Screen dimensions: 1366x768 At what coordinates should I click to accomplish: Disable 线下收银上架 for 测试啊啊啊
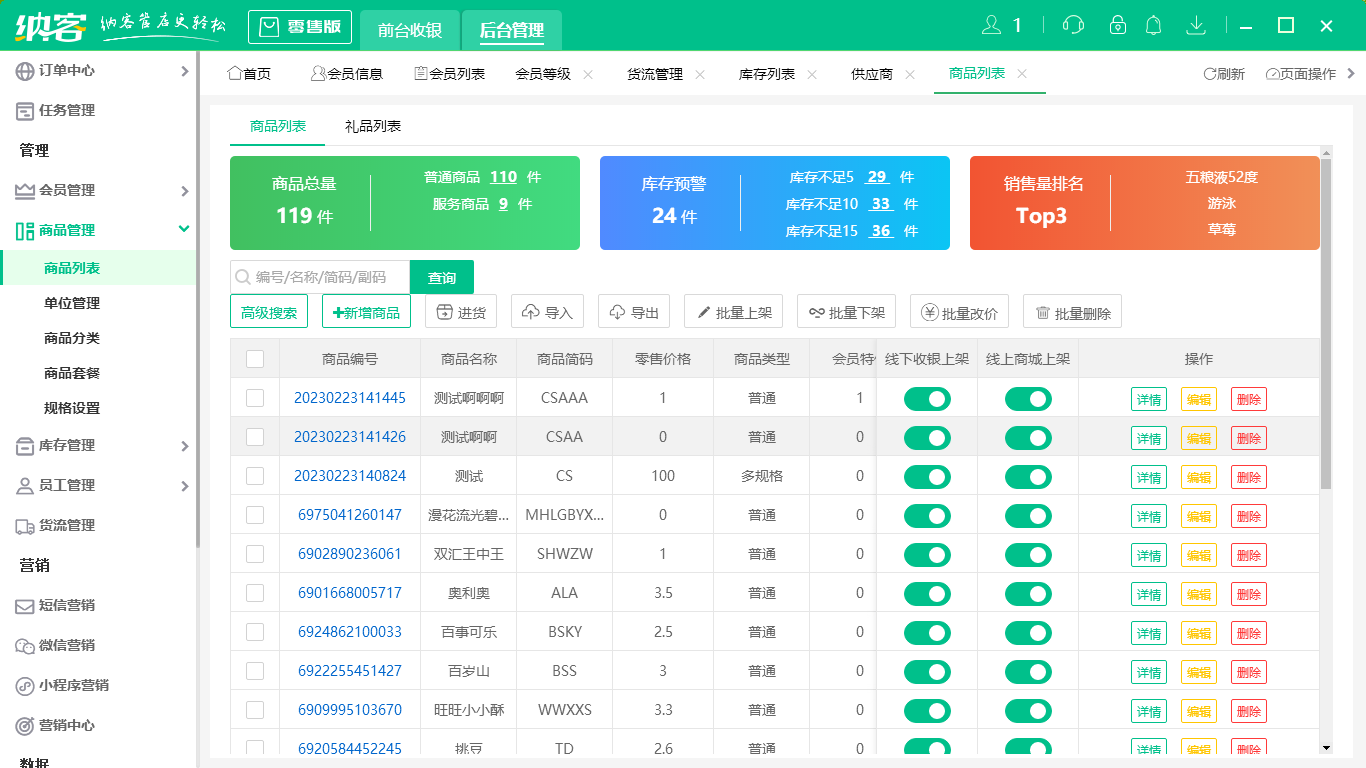(x=927, y=398)
